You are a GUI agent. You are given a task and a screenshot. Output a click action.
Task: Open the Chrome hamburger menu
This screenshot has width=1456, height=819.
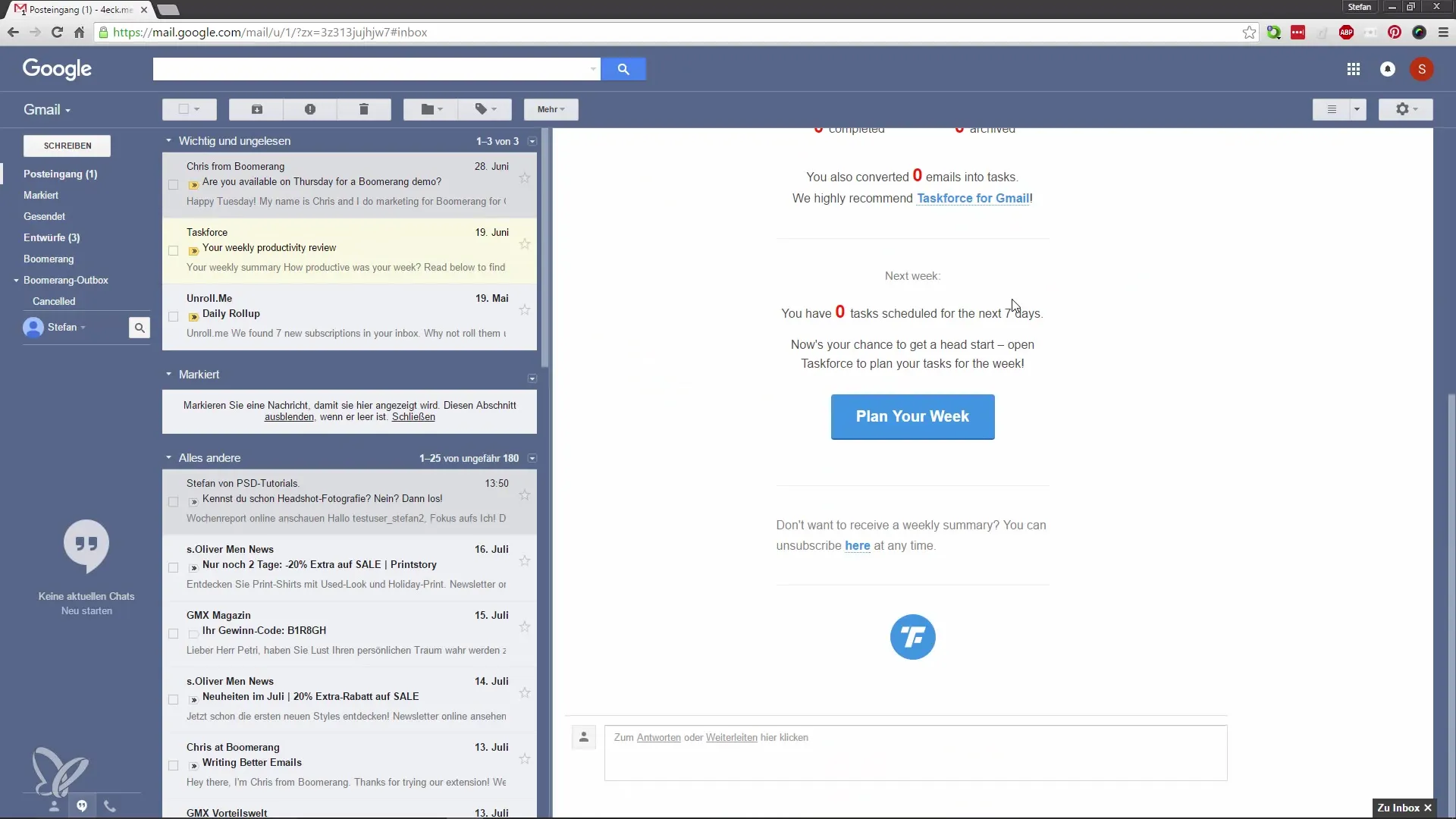[1443, 33]
